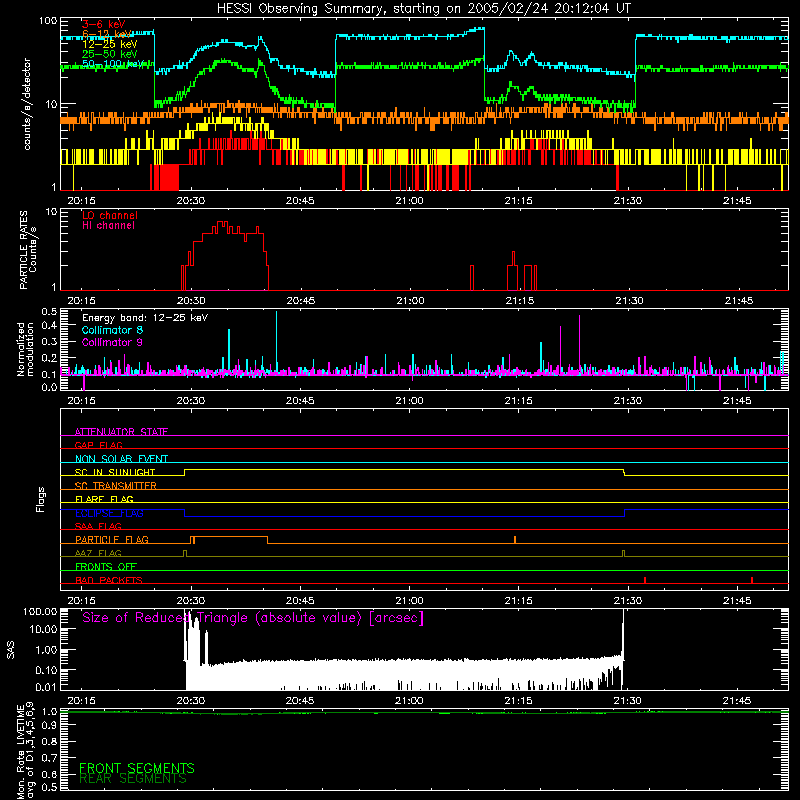Screen dimensions: 800x800
Task: Click the Mon. Rate LIVETIME axis label
Action: pyautogui.click(x=26, y=752)
